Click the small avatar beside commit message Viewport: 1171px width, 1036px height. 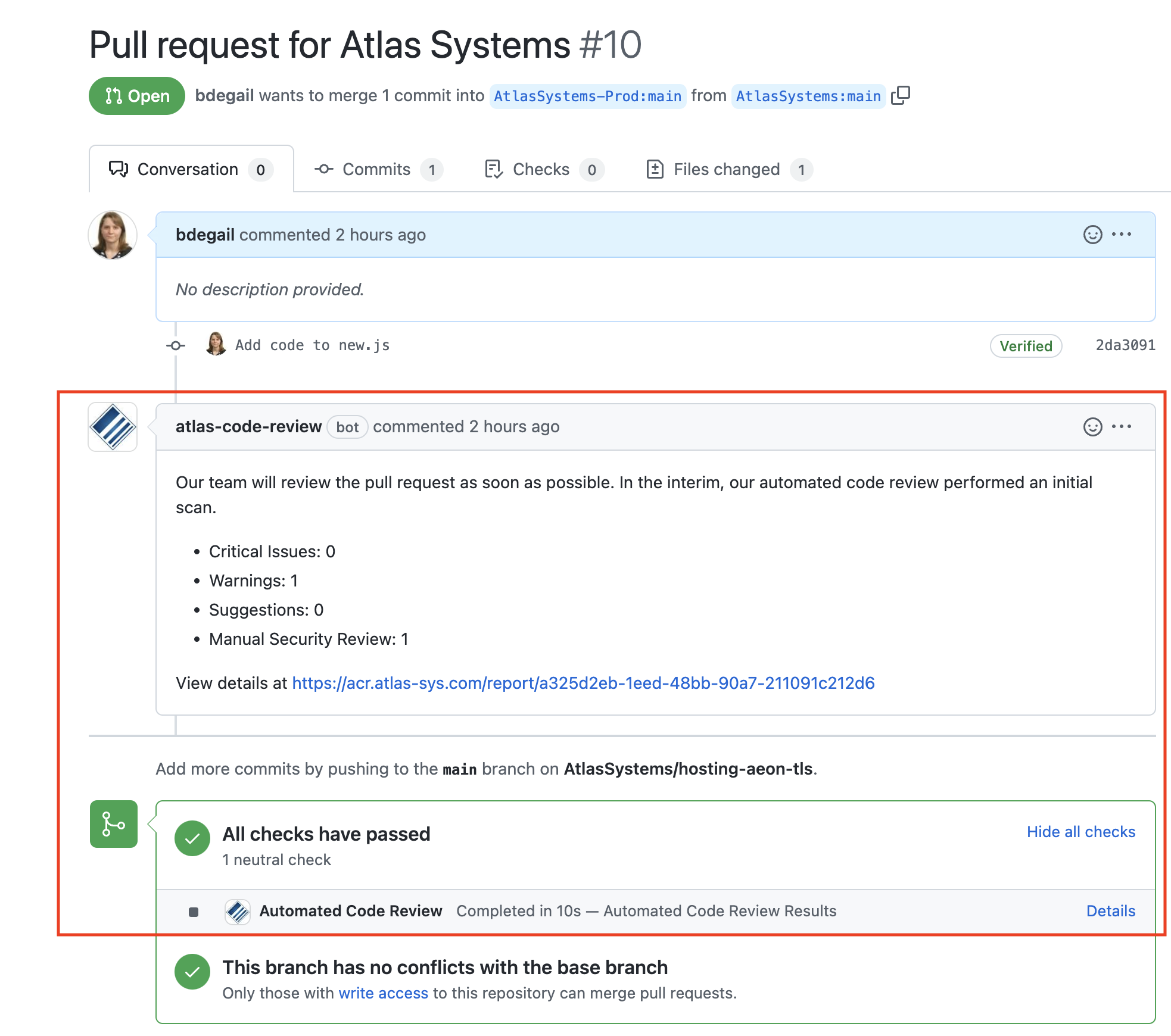(x=216, y=344)
